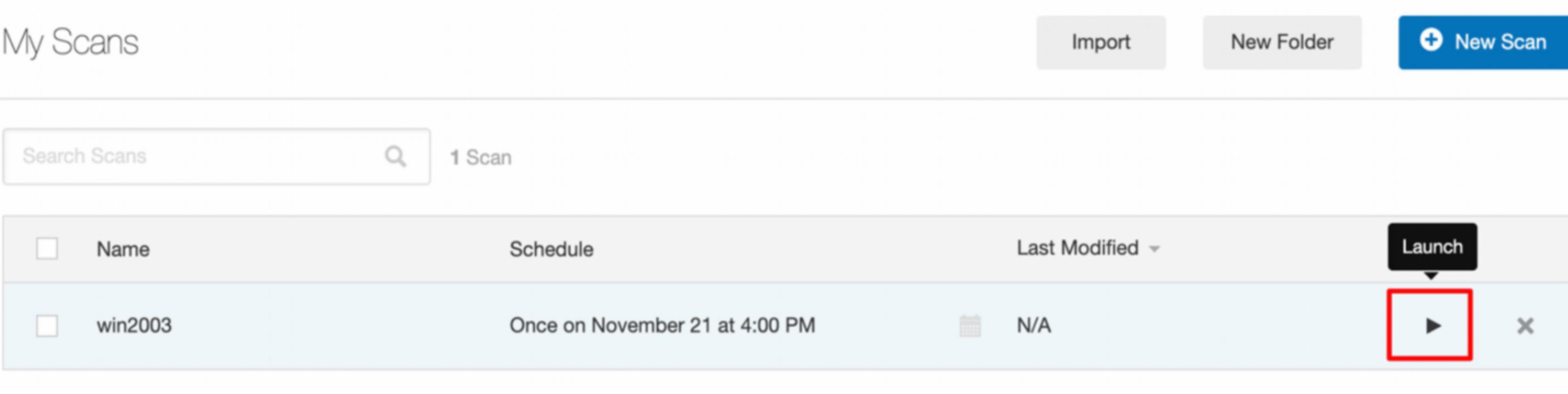Check the win2003 row checkbox
Screen dimensions: 1568x394
47,326
